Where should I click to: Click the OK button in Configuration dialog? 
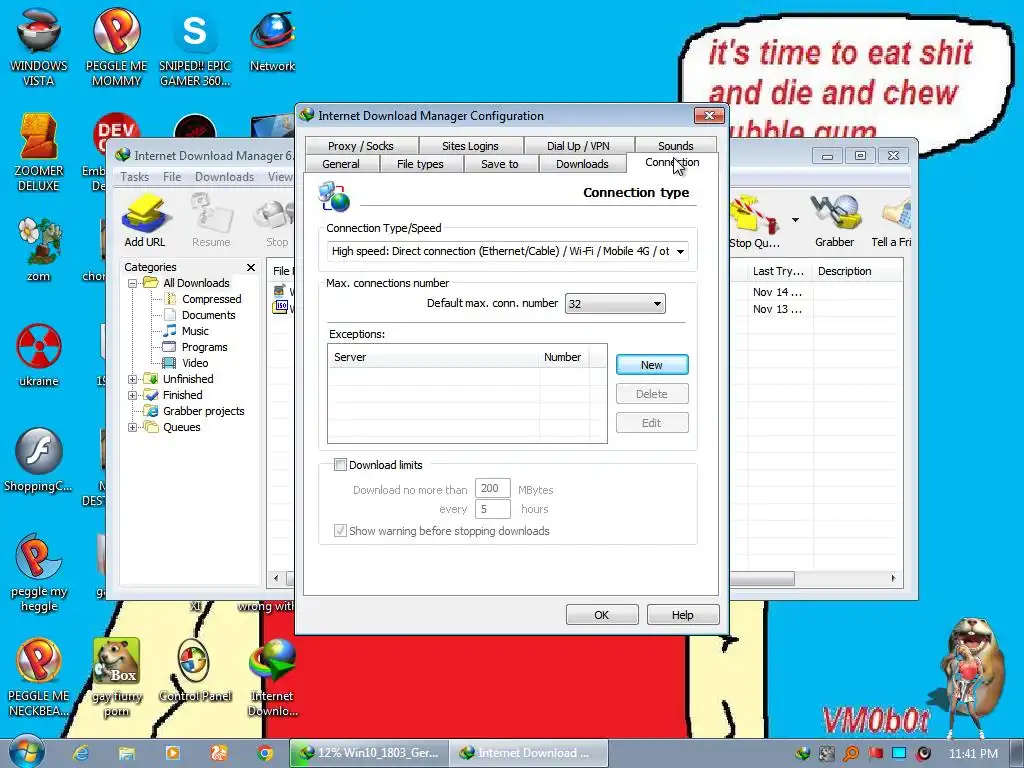point(601,615)
